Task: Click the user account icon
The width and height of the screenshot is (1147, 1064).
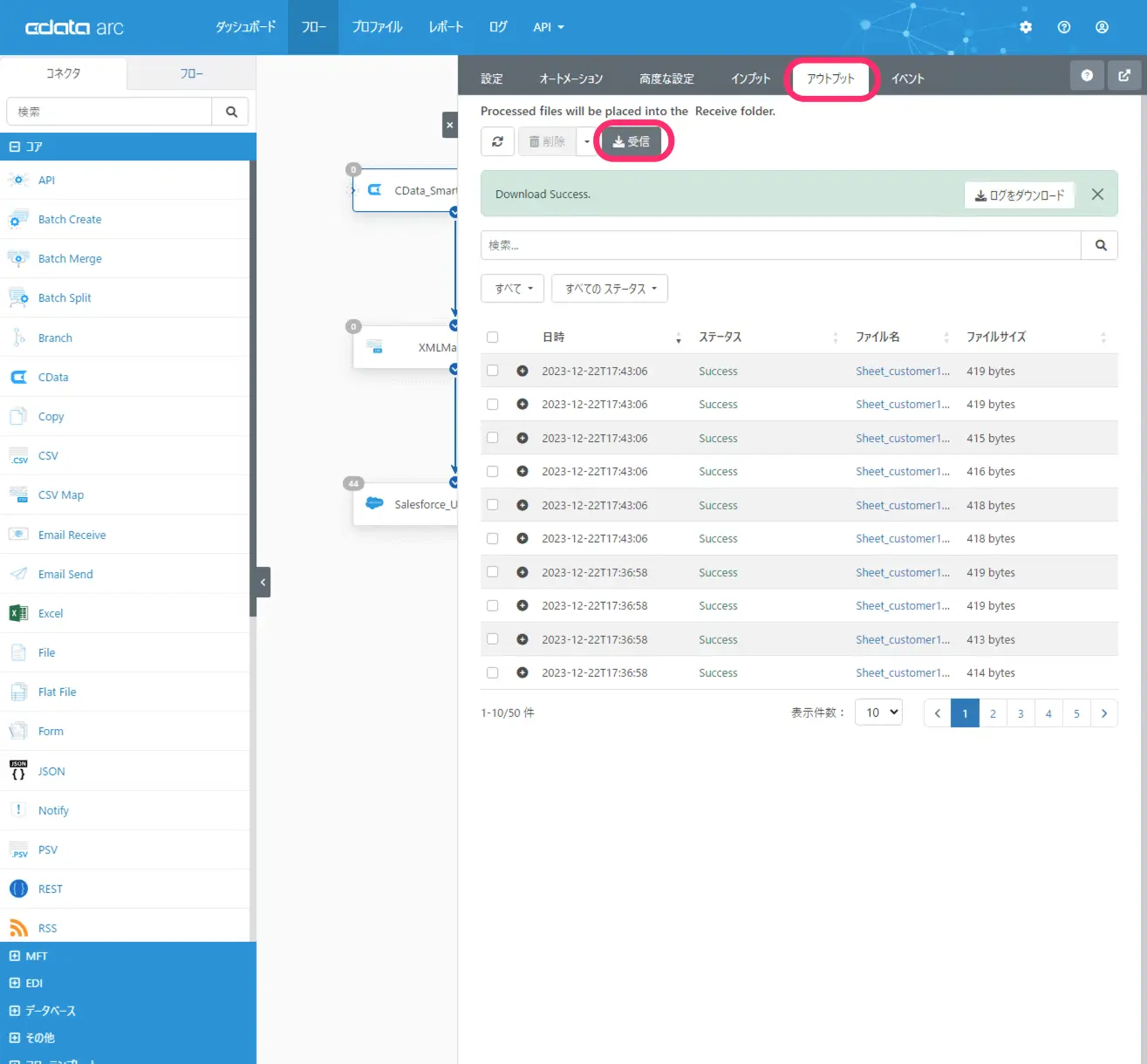Action: coord(1102,27)
